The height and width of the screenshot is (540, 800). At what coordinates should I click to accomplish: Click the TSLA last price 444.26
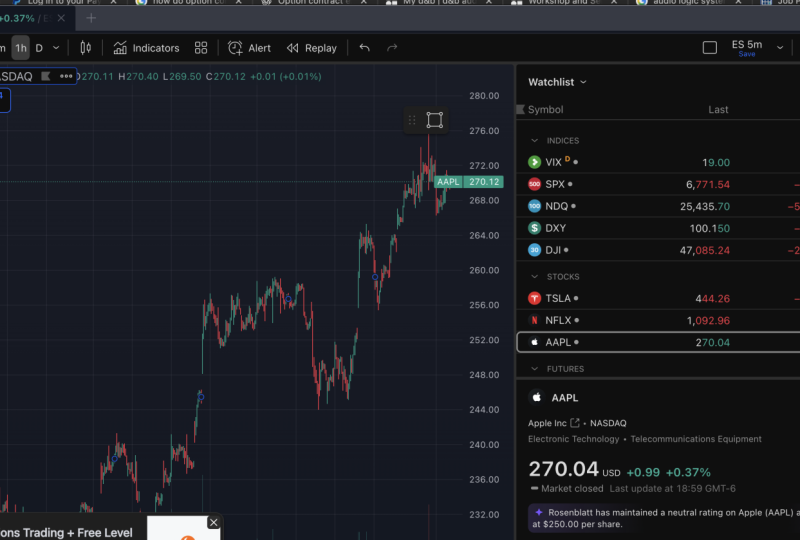(x=713, y=299)
